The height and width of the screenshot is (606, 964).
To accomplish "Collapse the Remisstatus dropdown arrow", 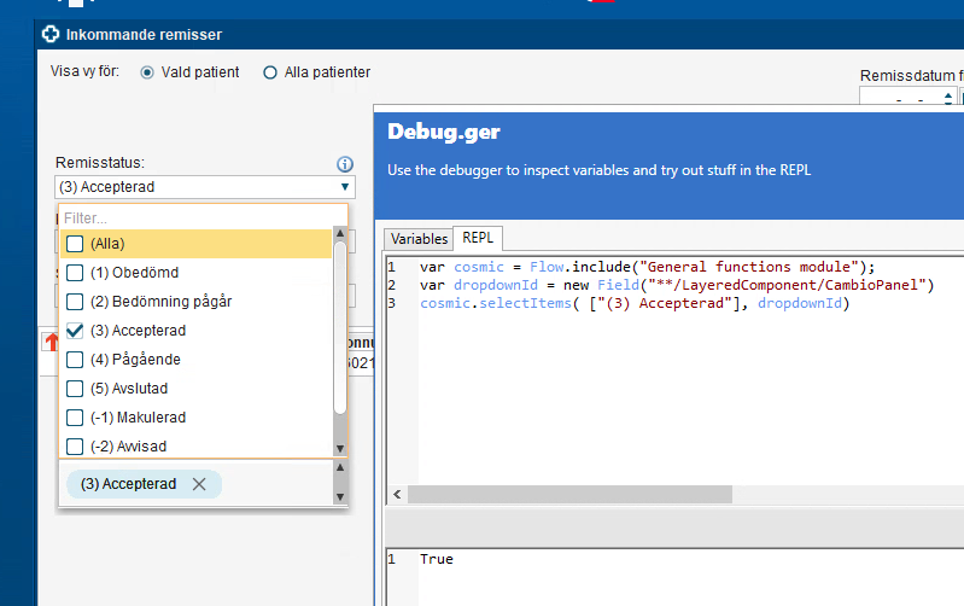I will (345, 187).
